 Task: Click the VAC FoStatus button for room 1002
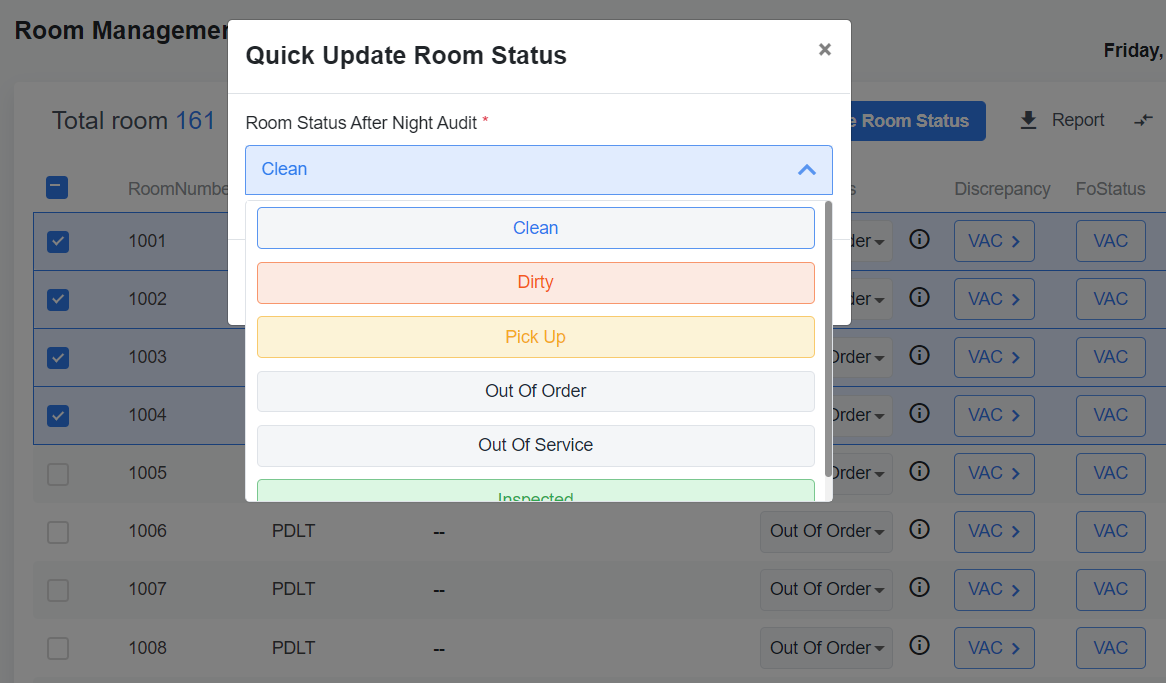point(1110,299)
